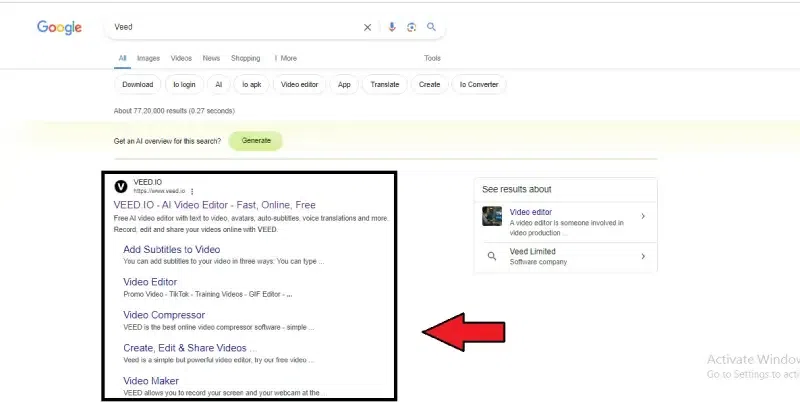Select the App filter chip
800x402 pixels.
344,85
